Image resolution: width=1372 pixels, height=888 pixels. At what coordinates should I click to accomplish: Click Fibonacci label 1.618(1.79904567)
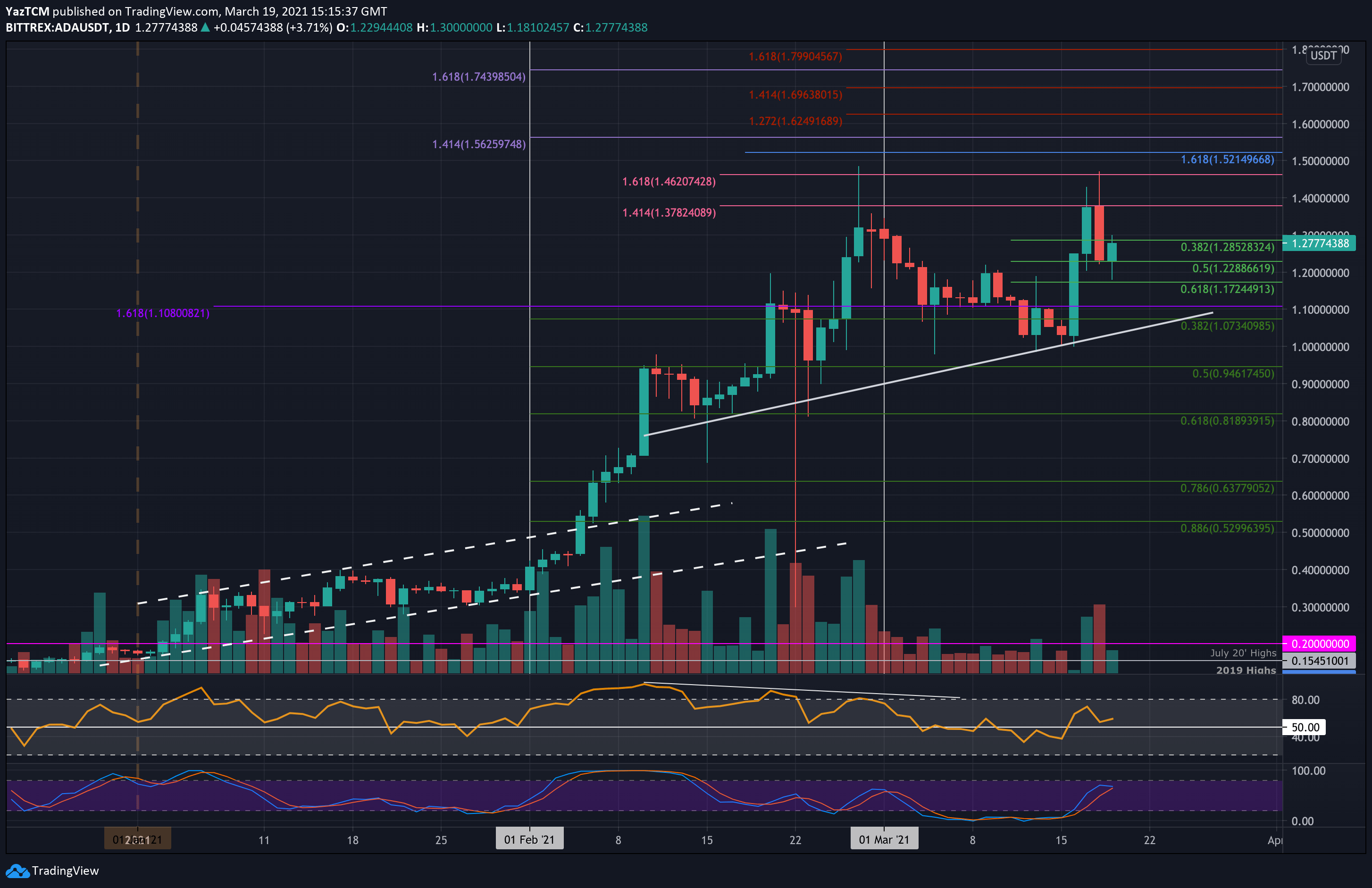(x=795, y=57)
